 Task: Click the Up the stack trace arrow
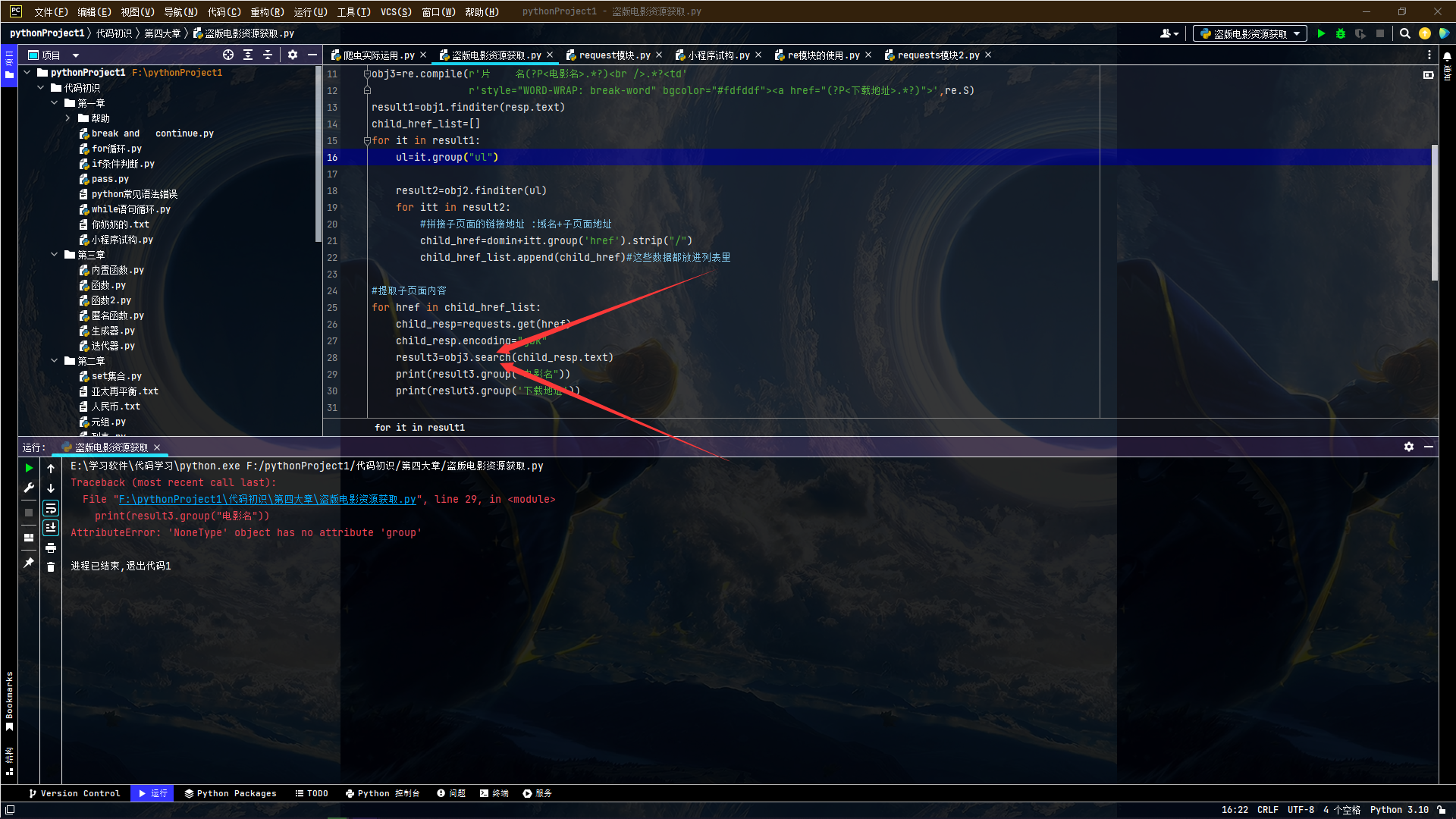pyautogui.click(x=51, y=468)
